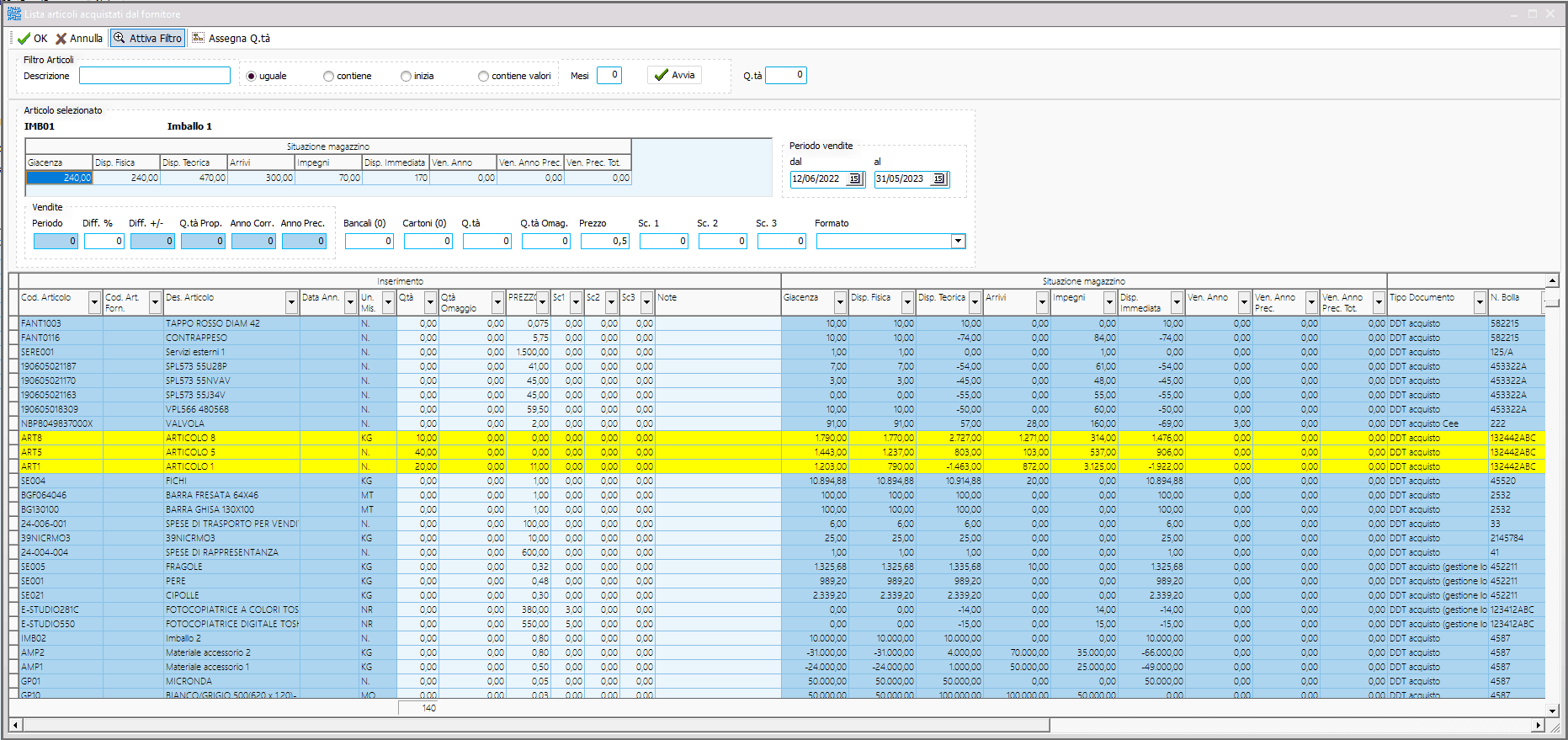1568x740 pixels.
Task: Click left arrow of horizontal scrollbar
Action: [15, 725]
